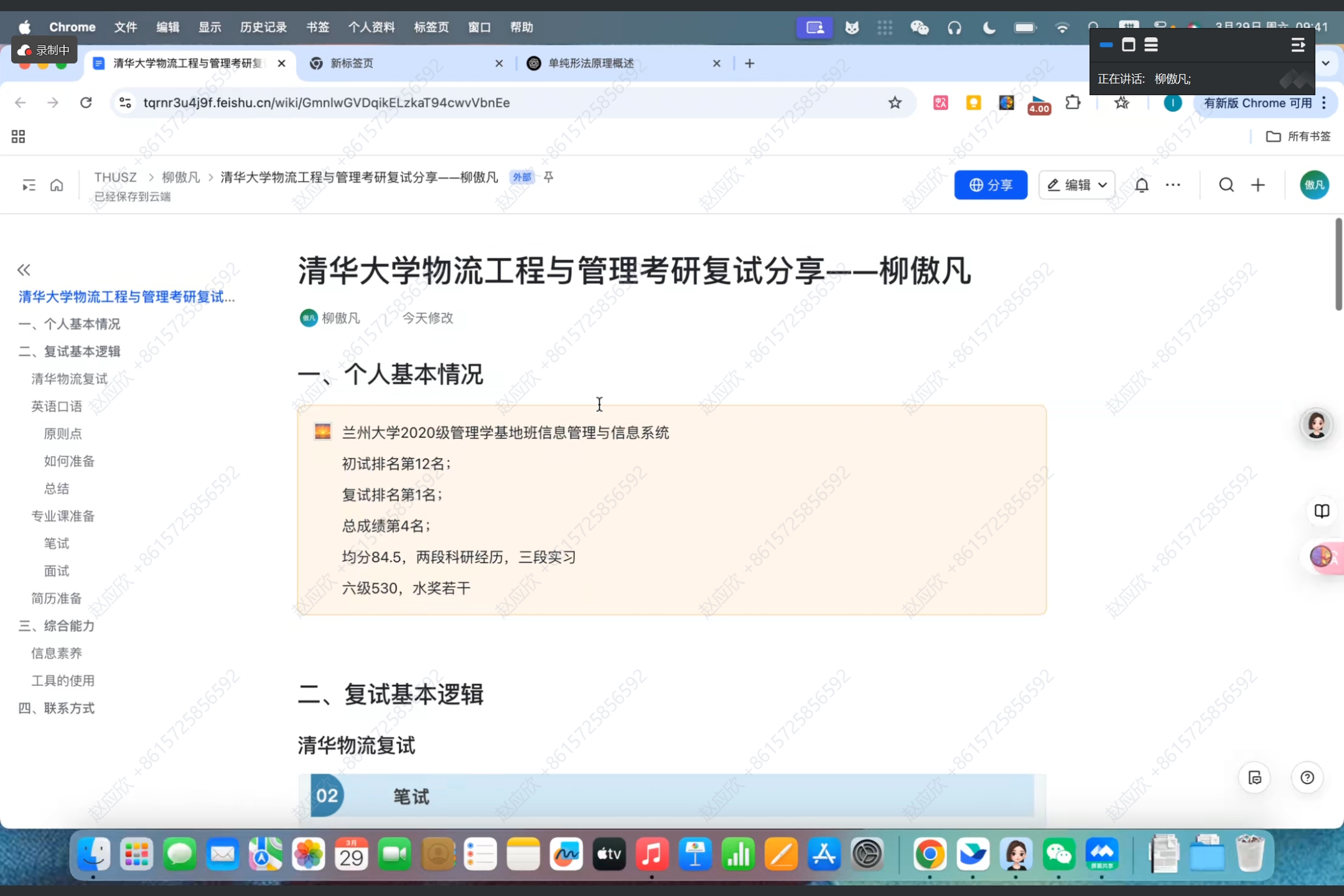Select 简历准备 outline entry

point(57,598)
